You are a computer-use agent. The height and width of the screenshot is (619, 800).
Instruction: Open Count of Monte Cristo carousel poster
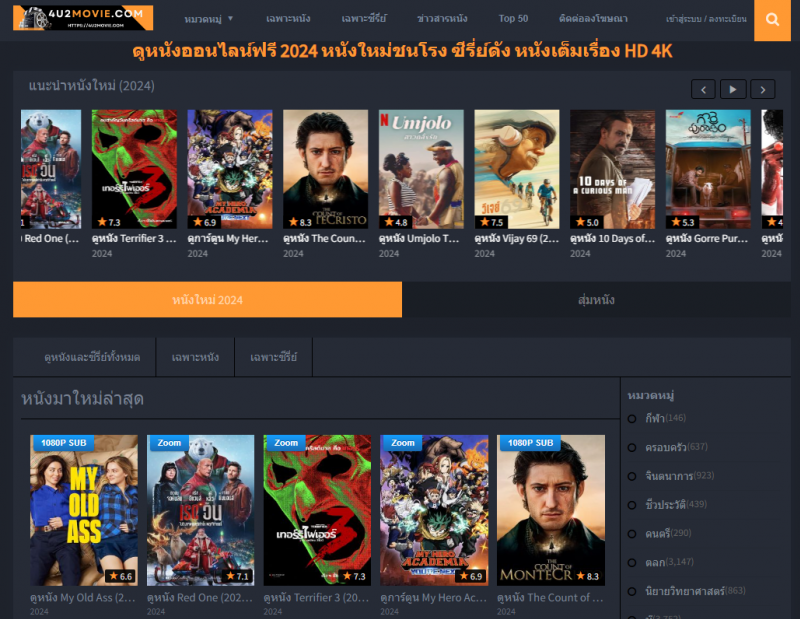[x=326, y=169]
